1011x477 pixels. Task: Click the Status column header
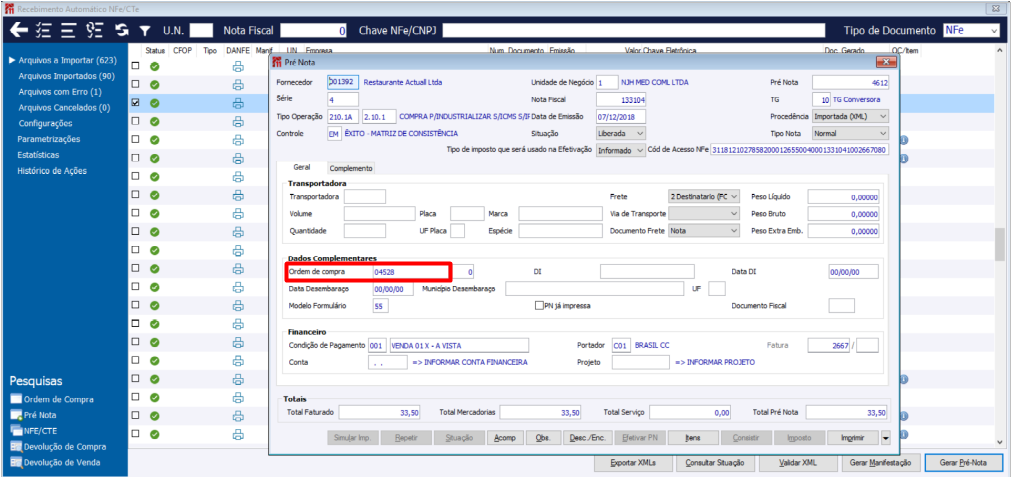click(155, 50)
